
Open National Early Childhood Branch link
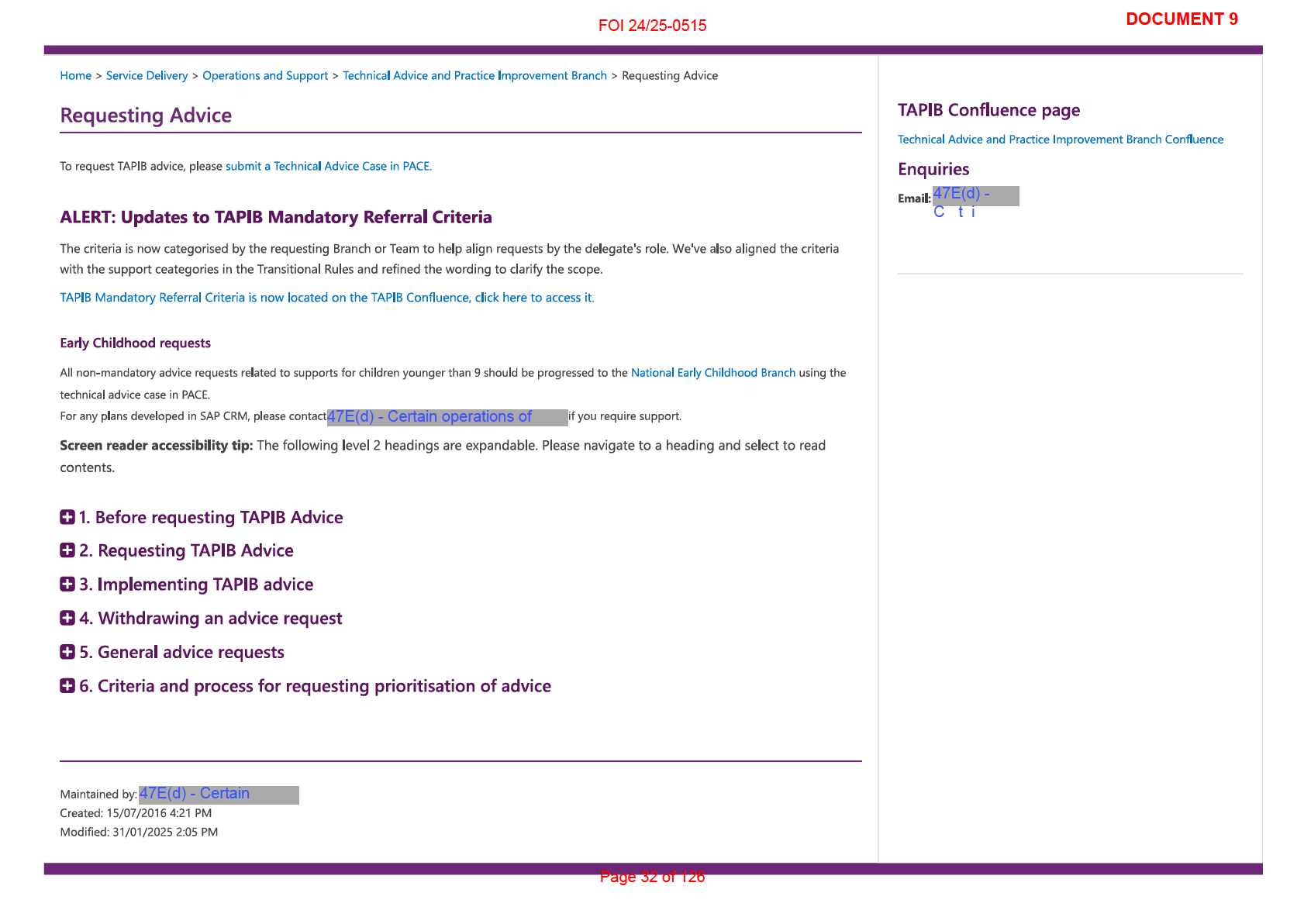pyautogui.click(x=713, y=373)
